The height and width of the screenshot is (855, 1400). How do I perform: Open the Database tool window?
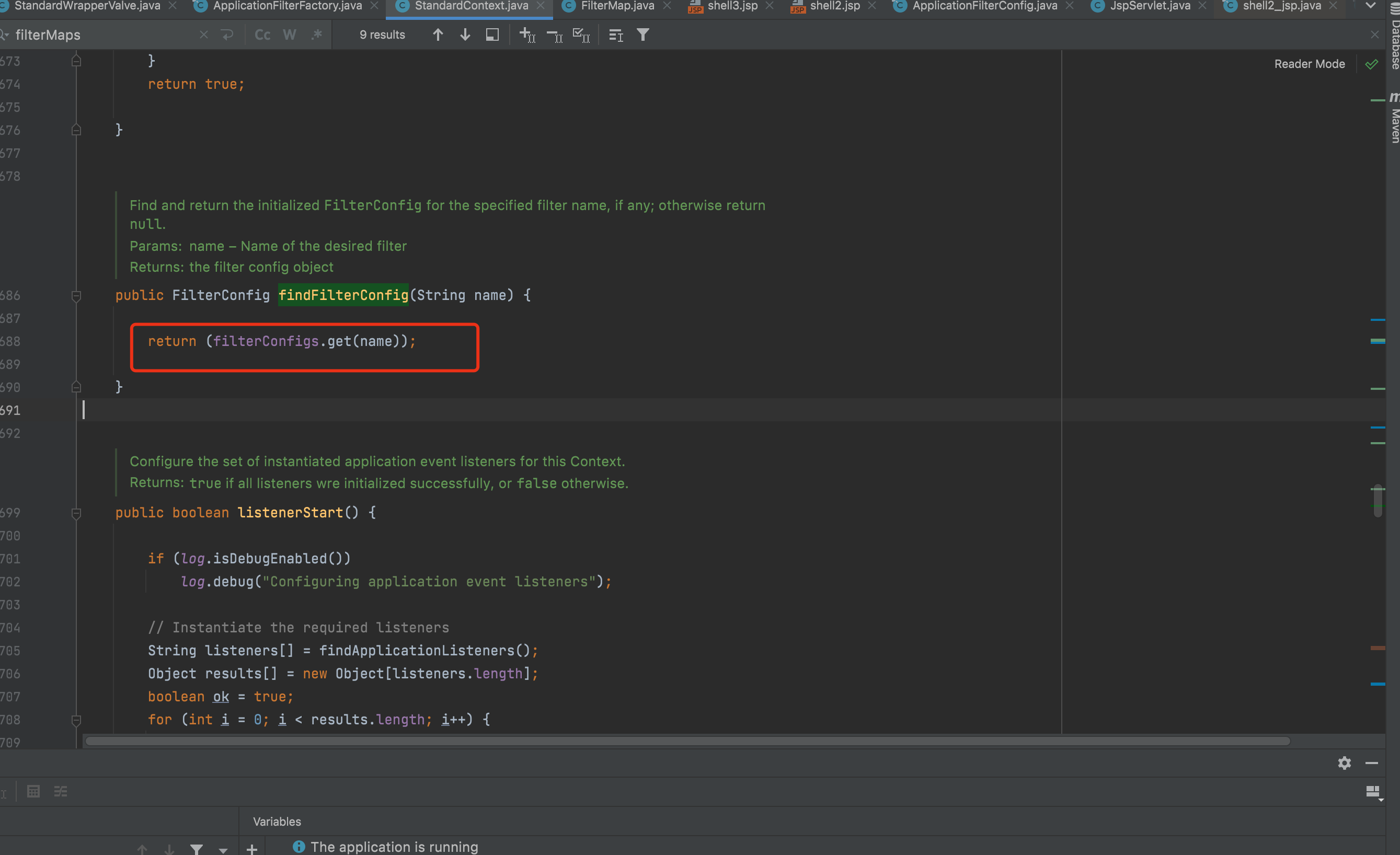(1394, 35)
